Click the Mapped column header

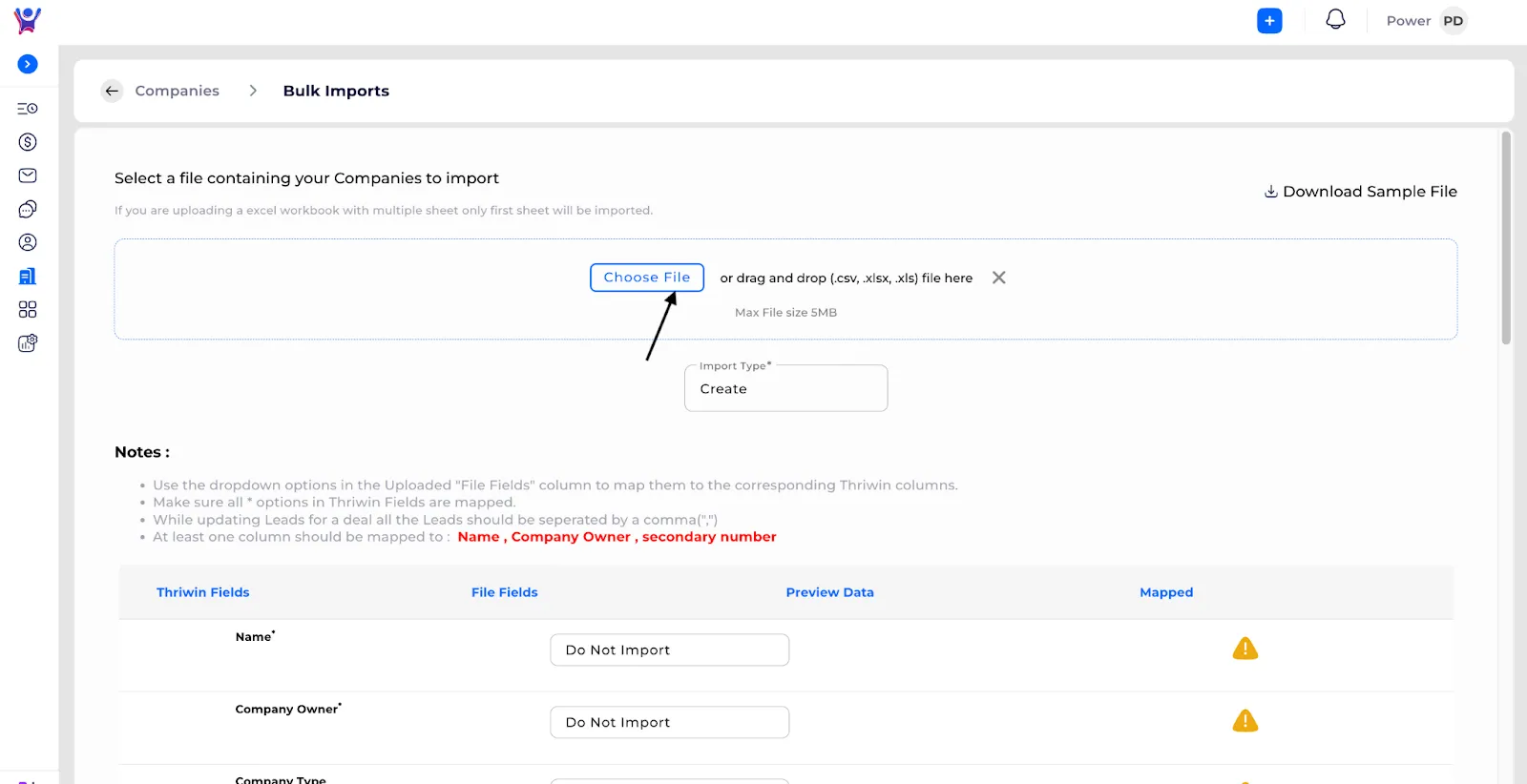pos(1166,592)
